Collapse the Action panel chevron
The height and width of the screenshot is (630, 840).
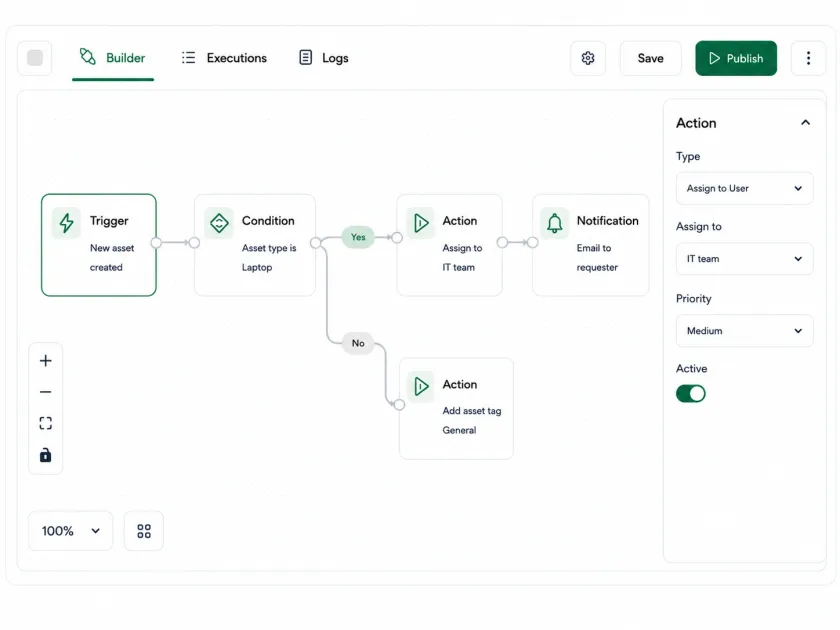[x=805, y=123]
